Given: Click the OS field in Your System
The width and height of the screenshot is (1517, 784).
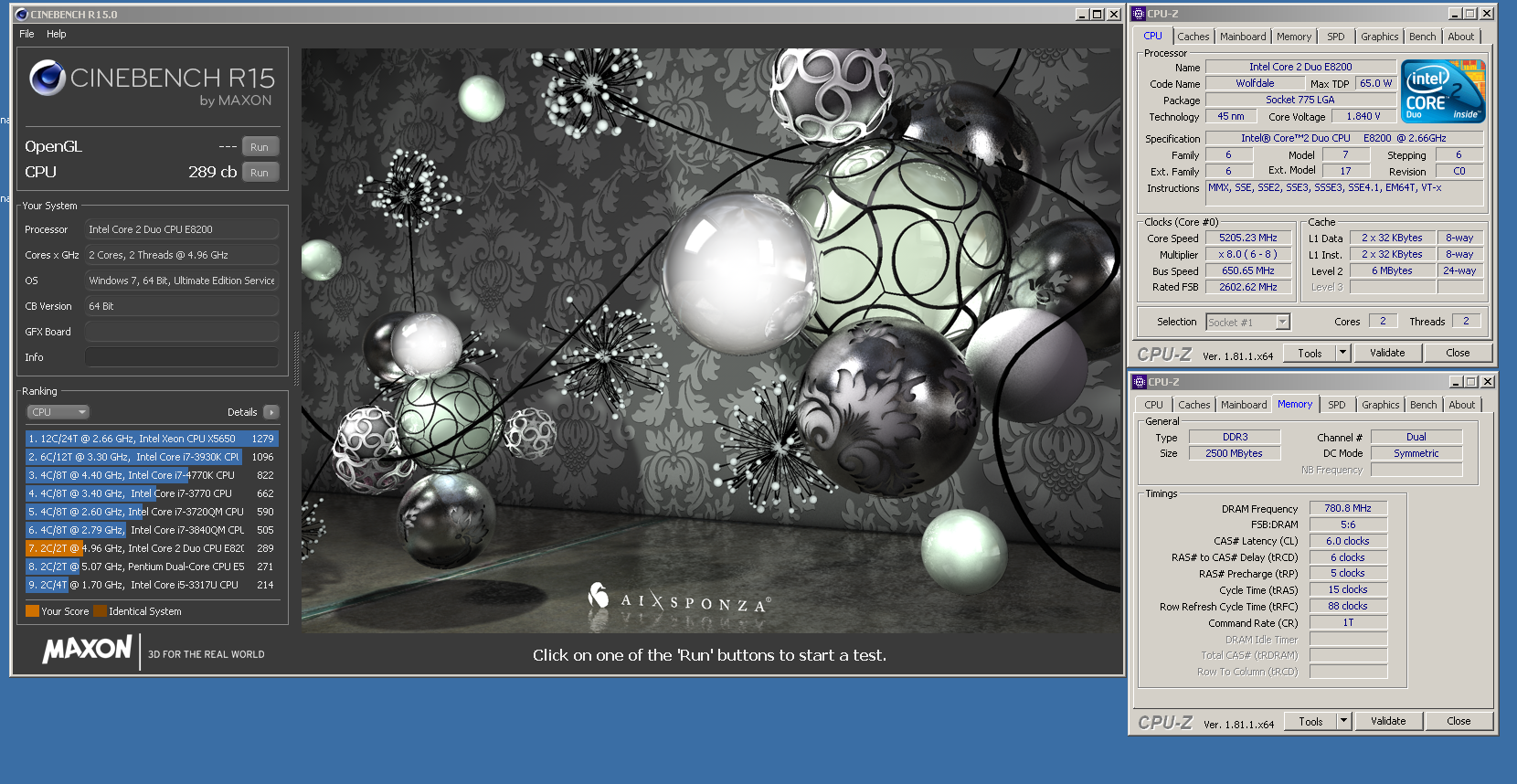Looking at the screenshot, I should (182, 281).
